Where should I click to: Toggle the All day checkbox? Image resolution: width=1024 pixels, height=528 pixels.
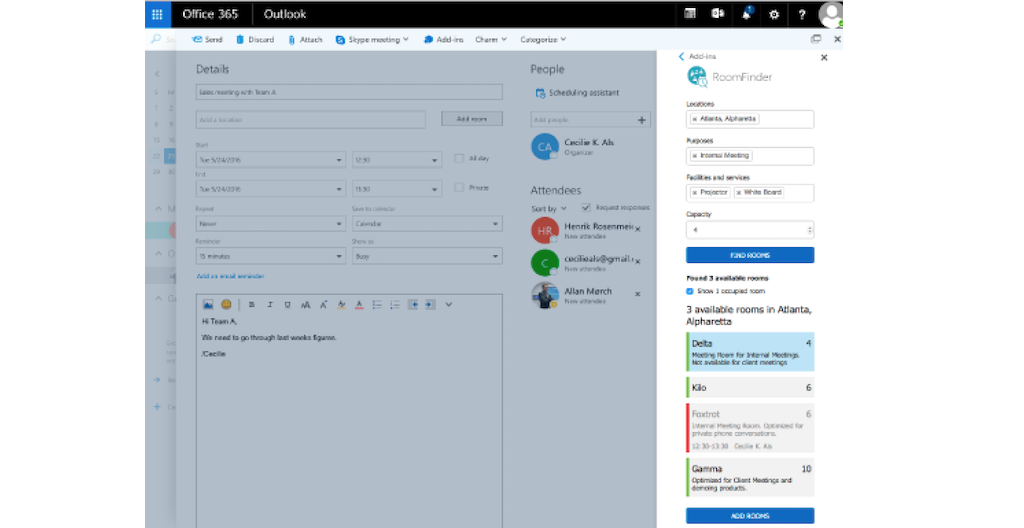coord(458,158)
